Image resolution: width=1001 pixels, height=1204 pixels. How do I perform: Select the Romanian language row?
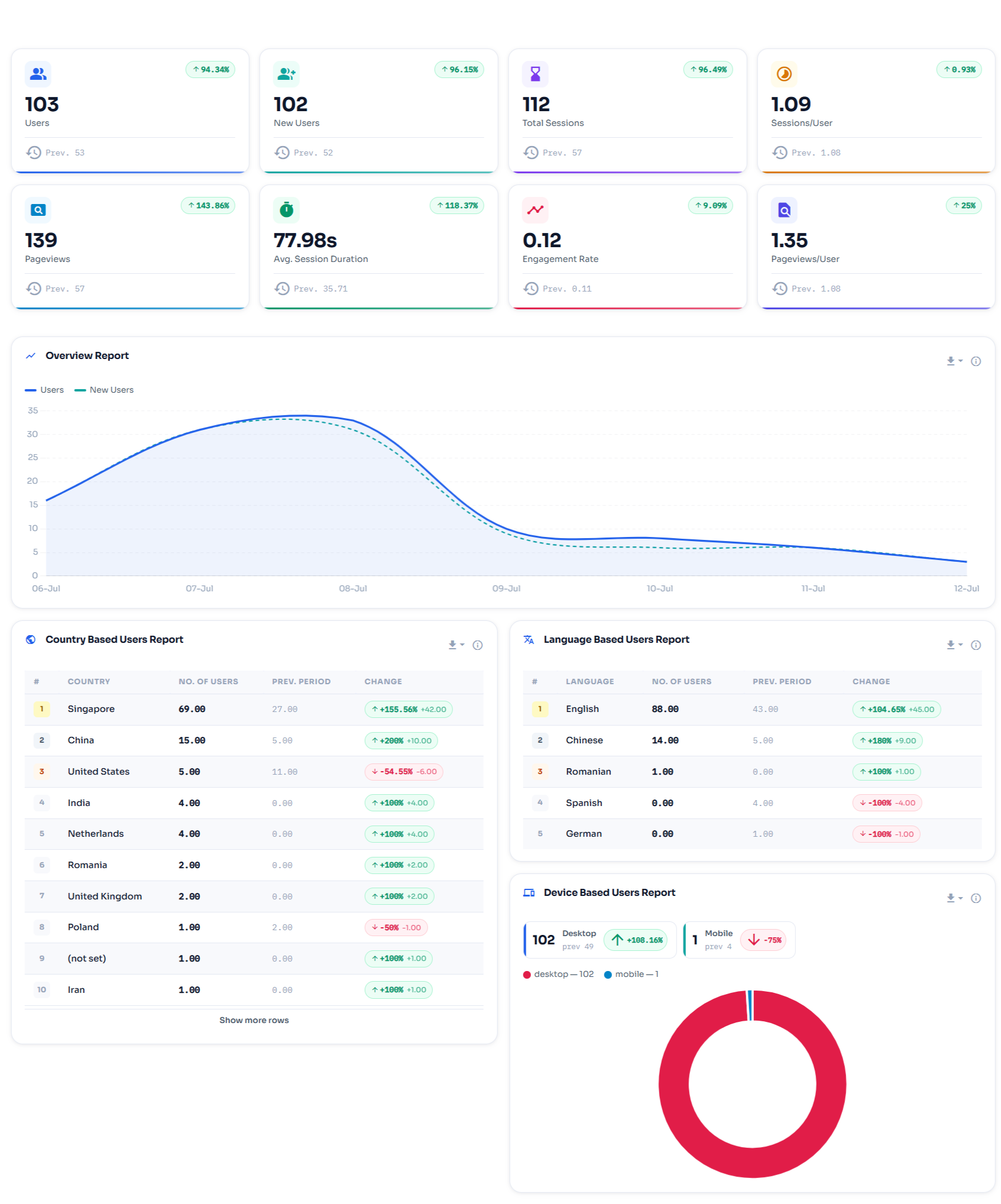coord(752,772)
